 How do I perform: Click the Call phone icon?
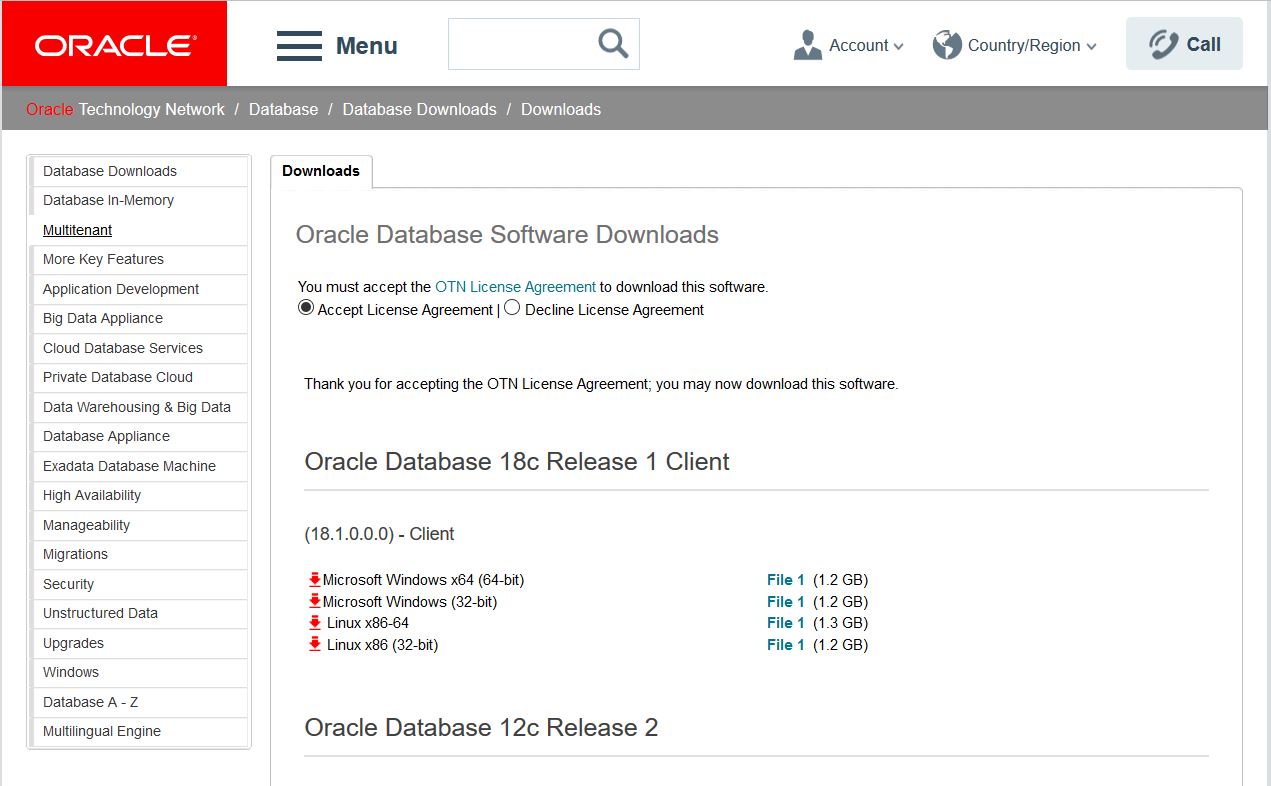point(1163,45)
